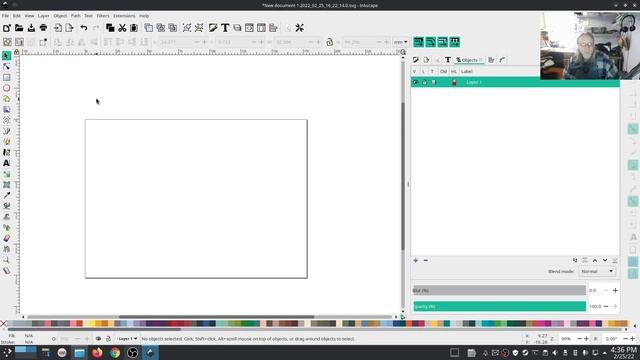Click the Copy icon in the toolbar

click(x=110, y=28)
